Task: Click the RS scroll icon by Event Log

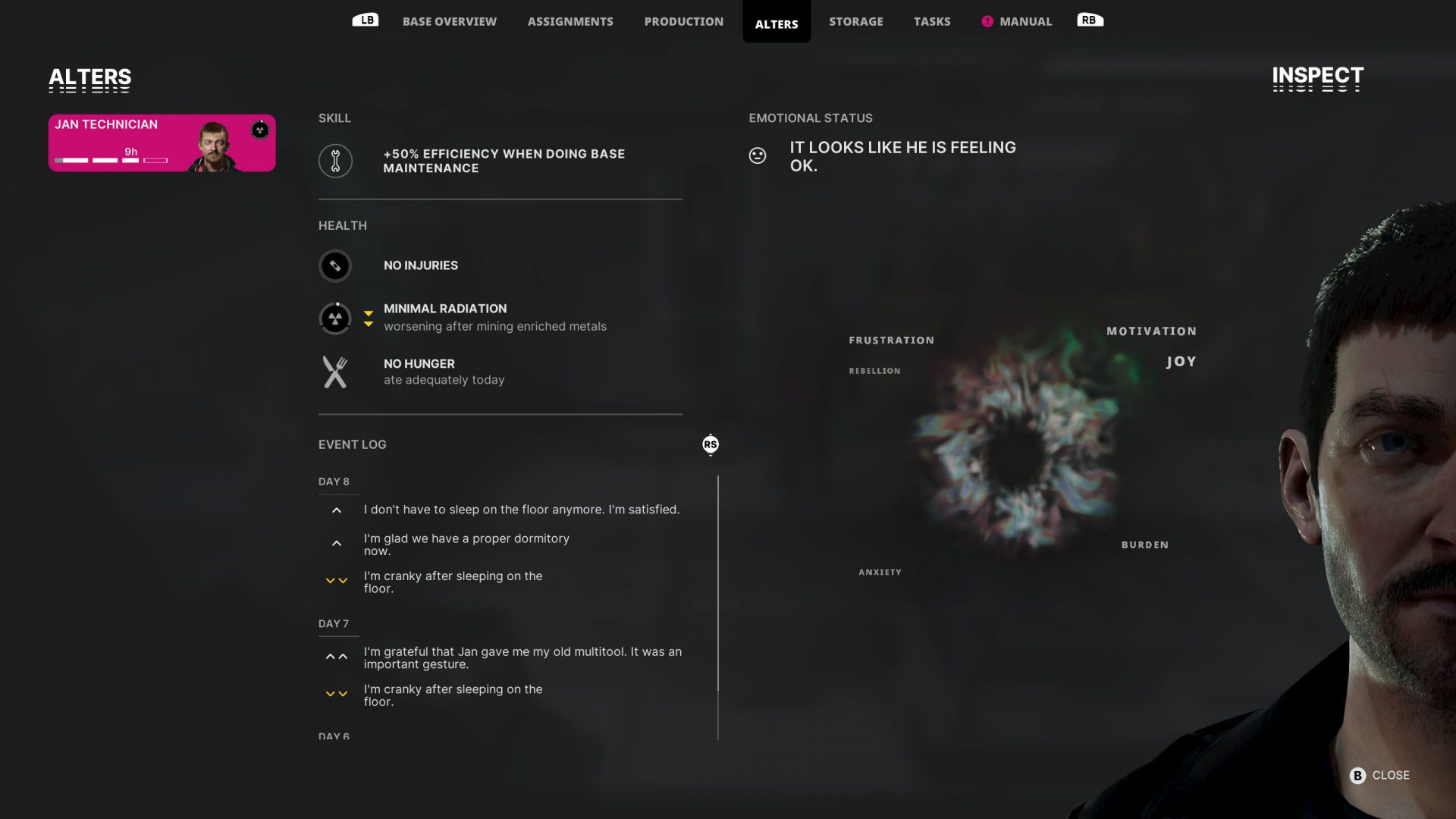Action: (x=711, y=444)
